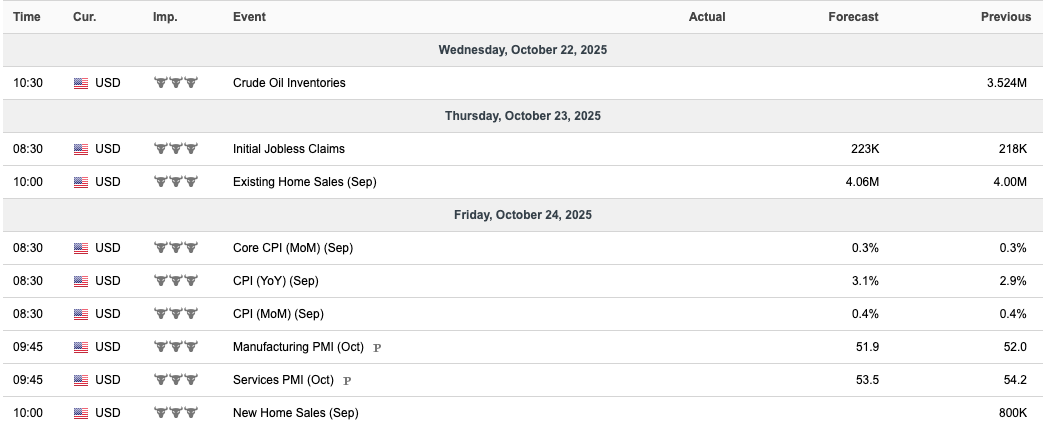Click the bull-head importance icons for New Home Sales
The image size is (1044, 435).
[176, 412]
